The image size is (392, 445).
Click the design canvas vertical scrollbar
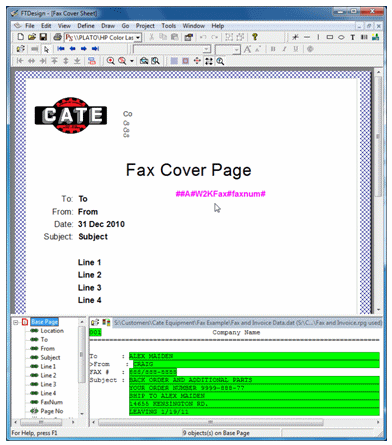coord(378,136)
